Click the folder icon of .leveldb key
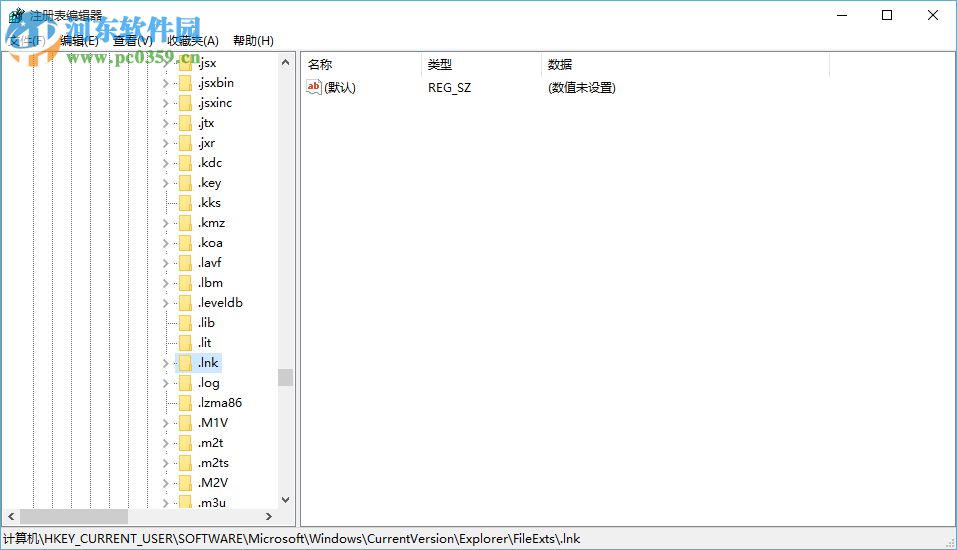 tap(186, 303)
